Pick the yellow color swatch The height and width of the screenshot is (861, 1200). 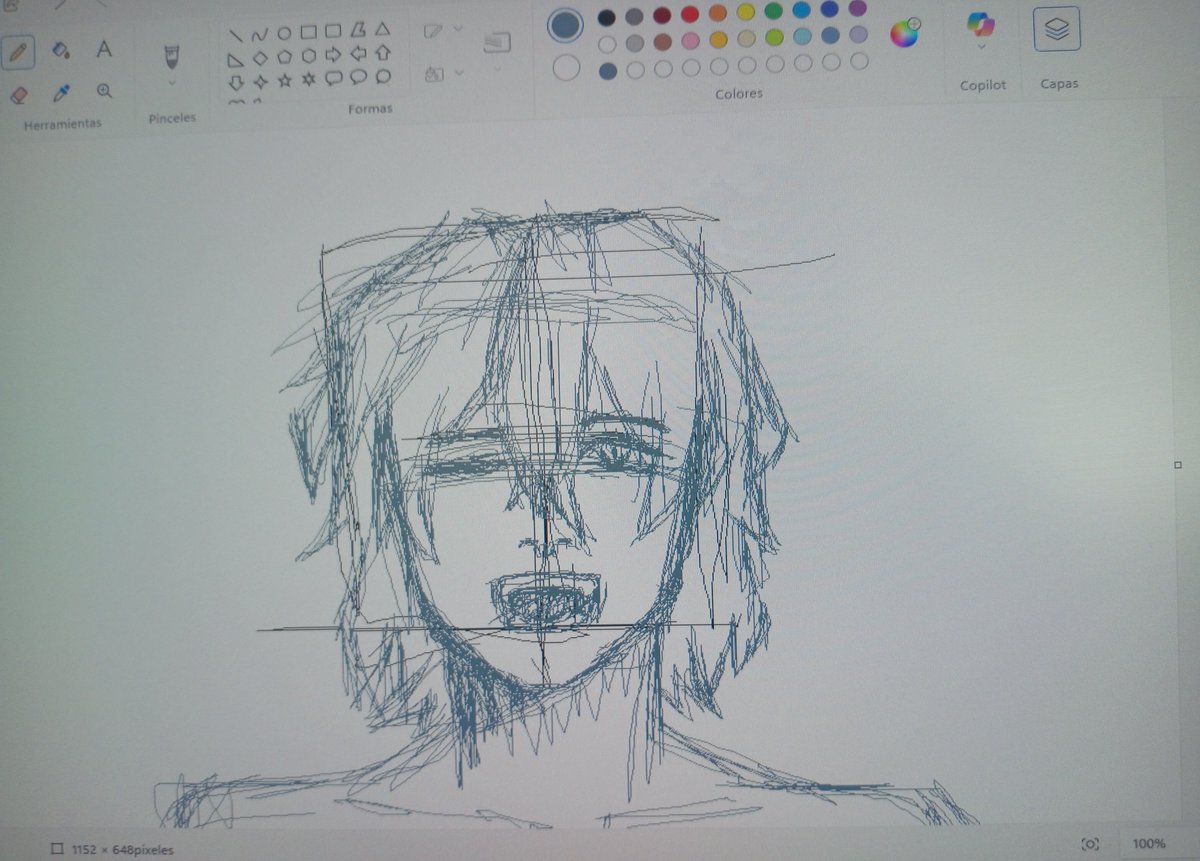coord(746,12)
